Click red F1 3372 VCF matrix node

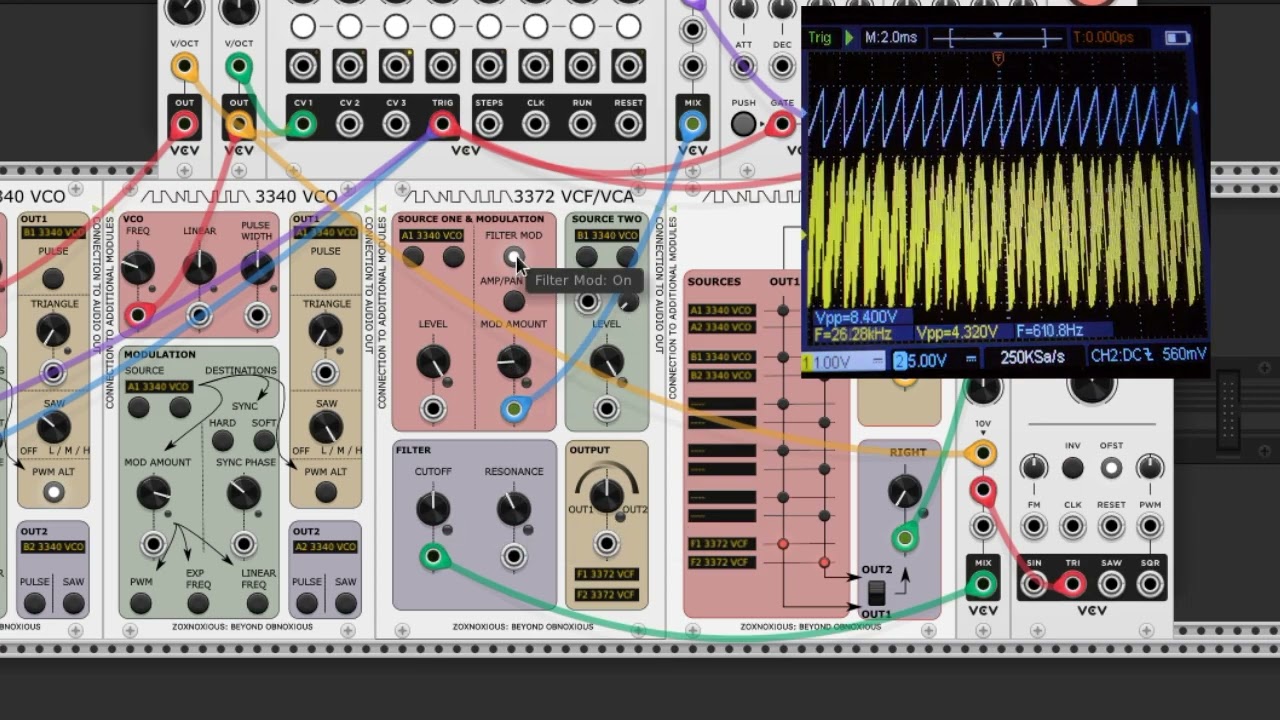click(x=783, y=544)
